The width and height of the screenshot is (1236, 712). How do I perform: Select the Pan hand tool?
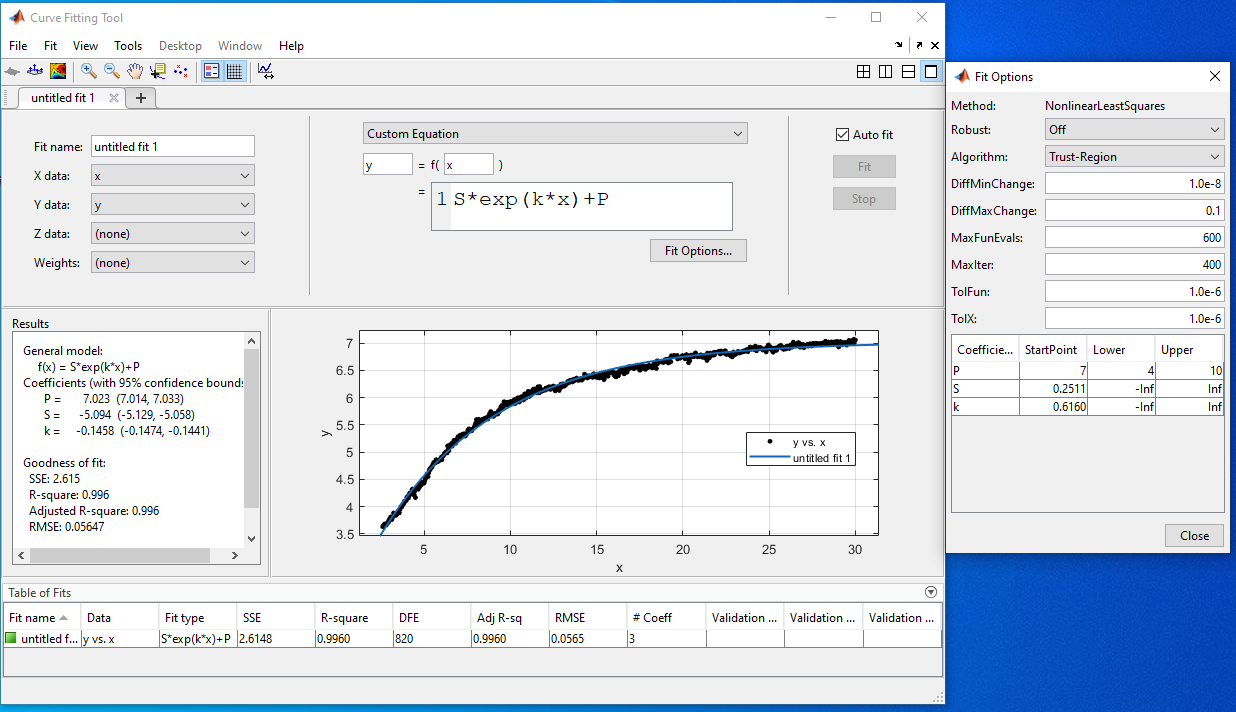pos(134,71)
